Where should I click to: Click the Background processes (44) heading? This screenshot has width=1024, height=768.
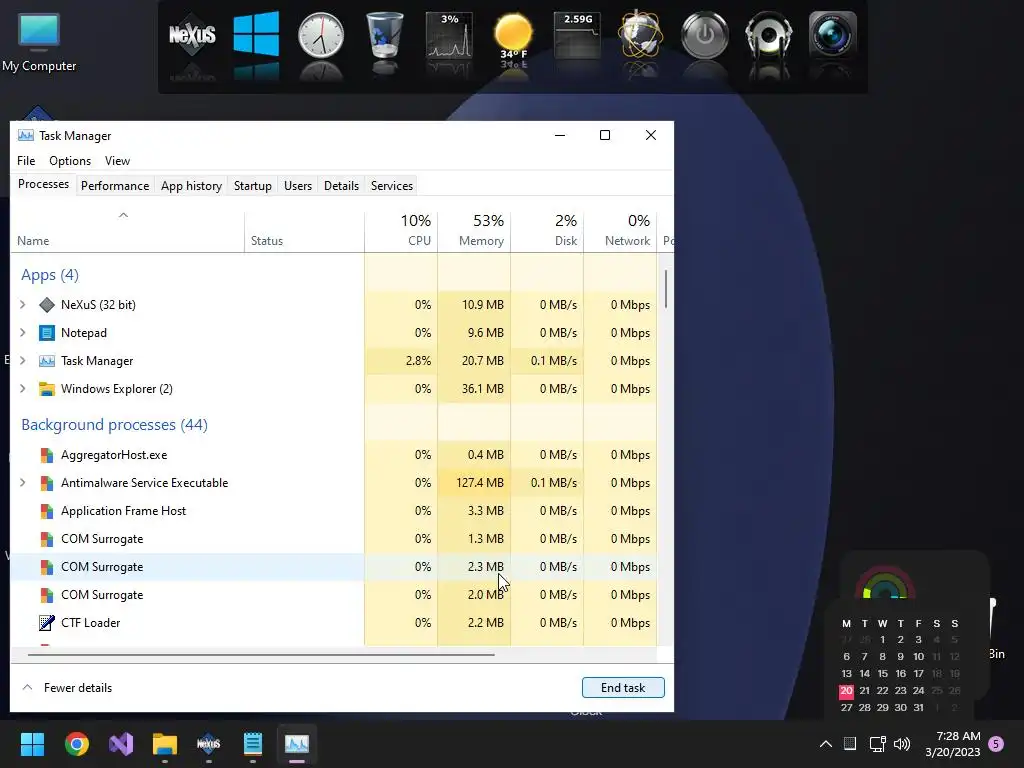(114, 424)
